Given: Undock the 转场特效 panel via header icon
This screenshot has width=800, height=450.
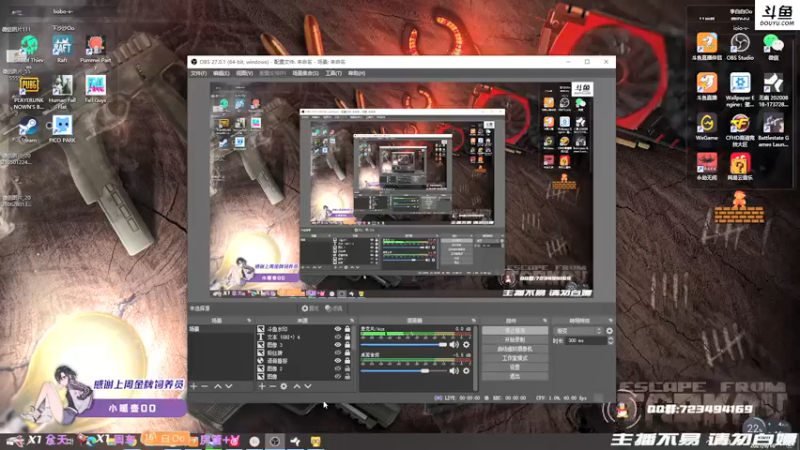Looking at the screenshot, I should pyautogui.click(x=610, y=320).
